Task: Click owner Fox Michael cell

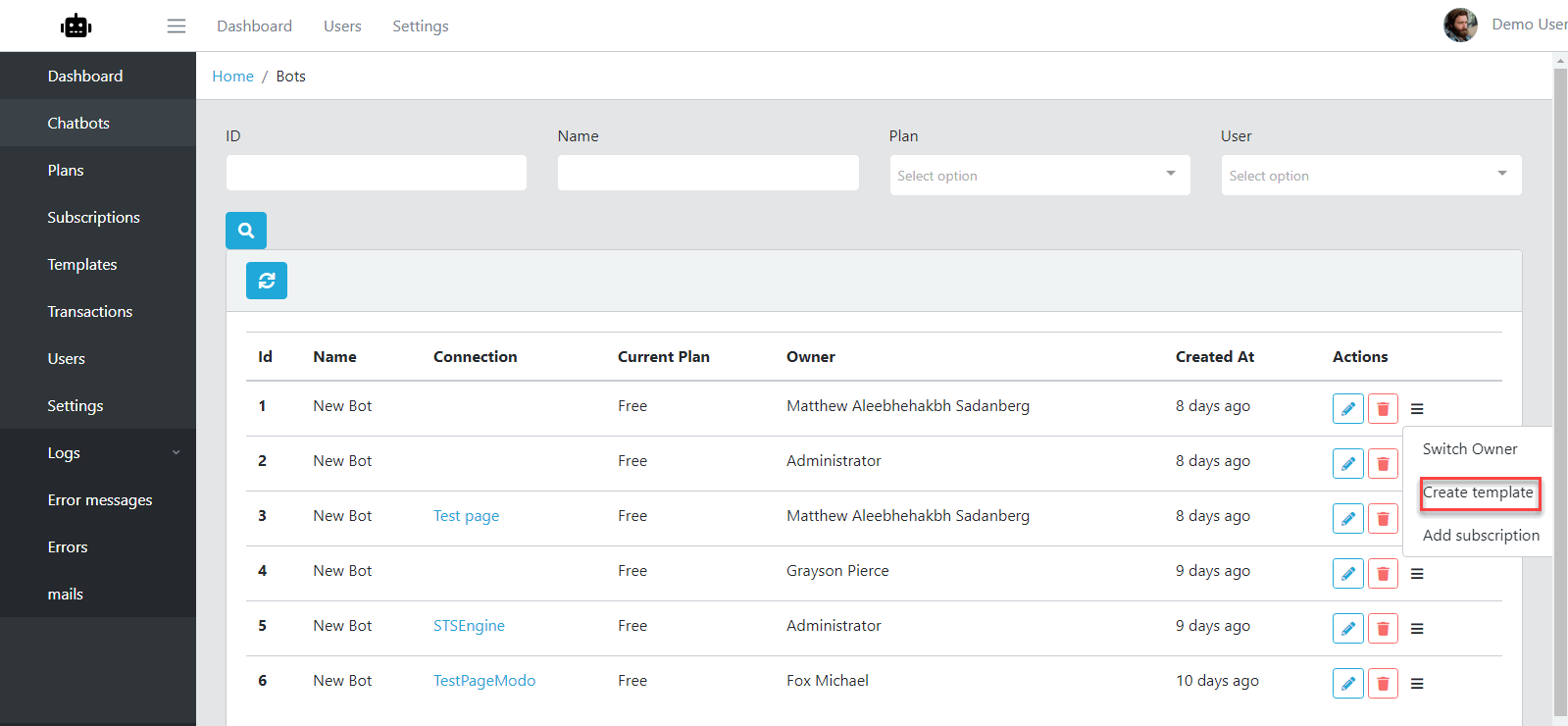Action: coord(828,681)
